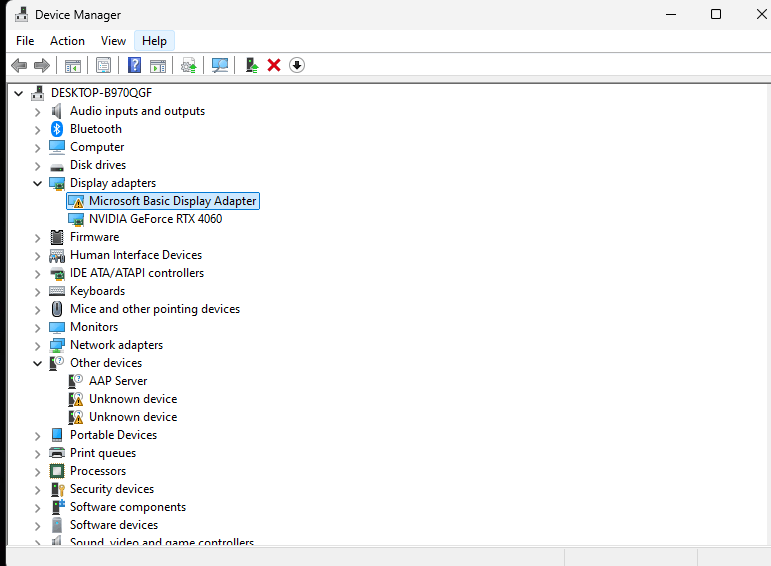Screen dimensions: 771x566
Task: Click the Disable device down-arrow icon
Action: pyautogui.click(x=297, y=65)
